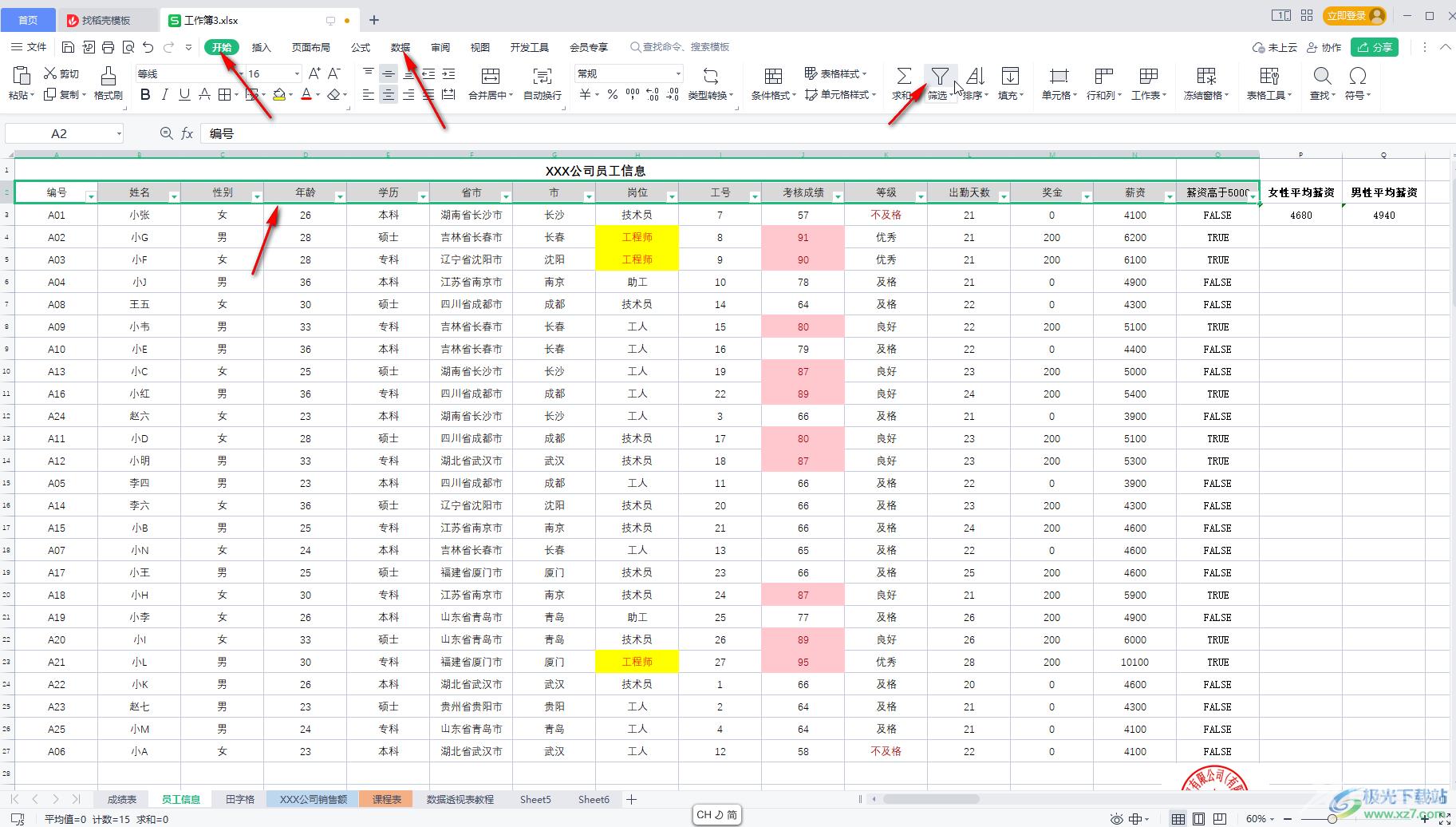Switch to the 成绩表 sheet tab
Image resolution: width=1456 pixels, height=827 pixels.
click(122, 799)
